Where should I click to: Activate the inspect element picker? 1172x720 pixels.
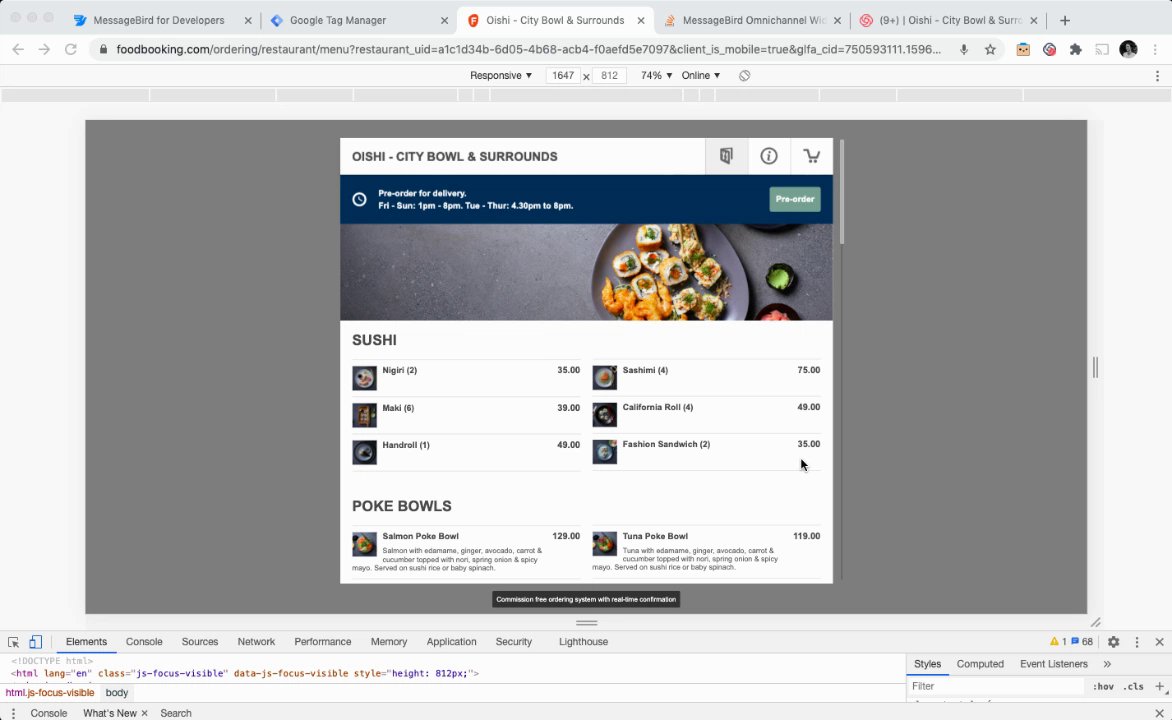click(13, 641)
